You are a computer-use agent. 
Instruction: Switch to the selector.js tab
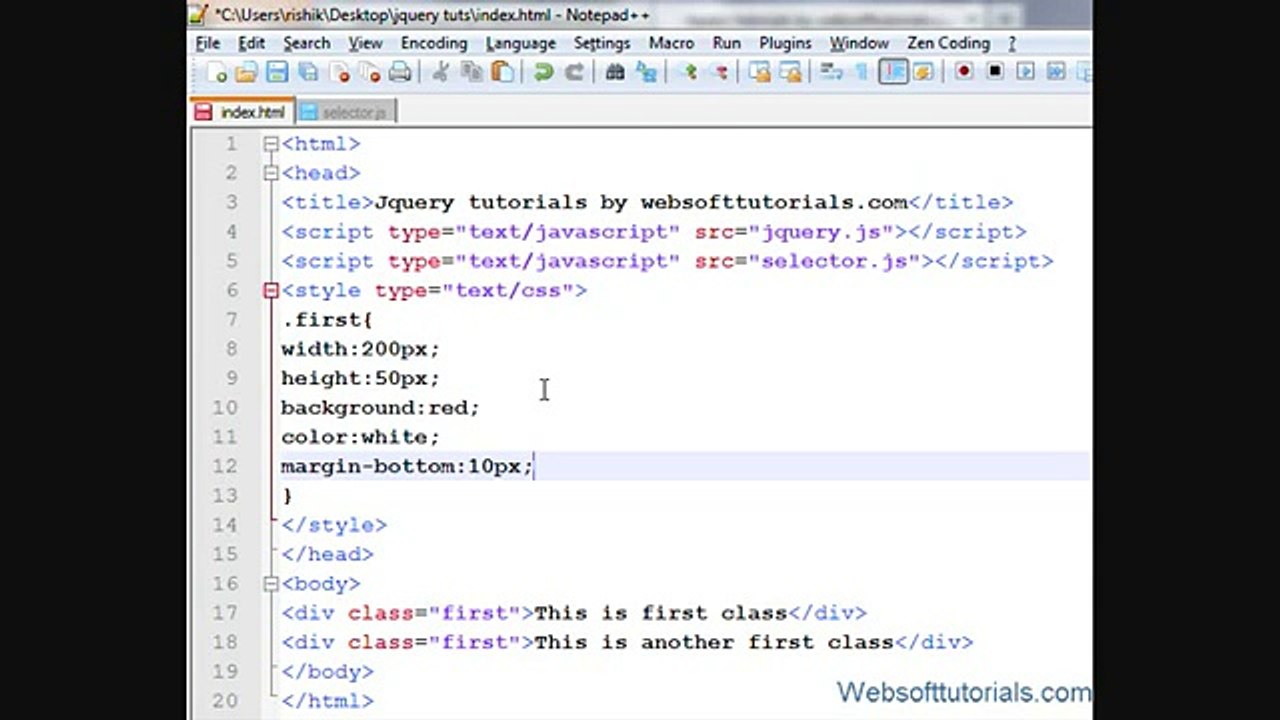coord(345,112)
